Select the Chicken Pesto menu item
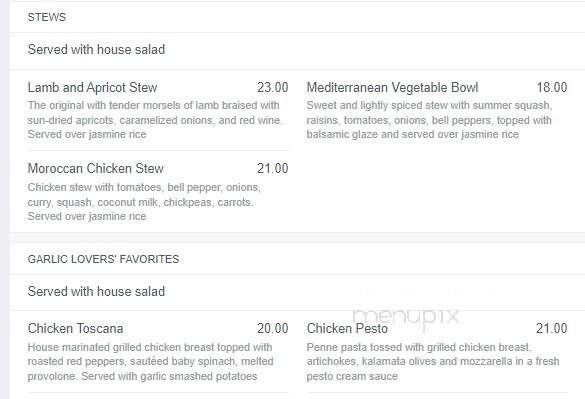Viewport: 585px width, 399px height. pyautogui.click(x=347, y=329)
